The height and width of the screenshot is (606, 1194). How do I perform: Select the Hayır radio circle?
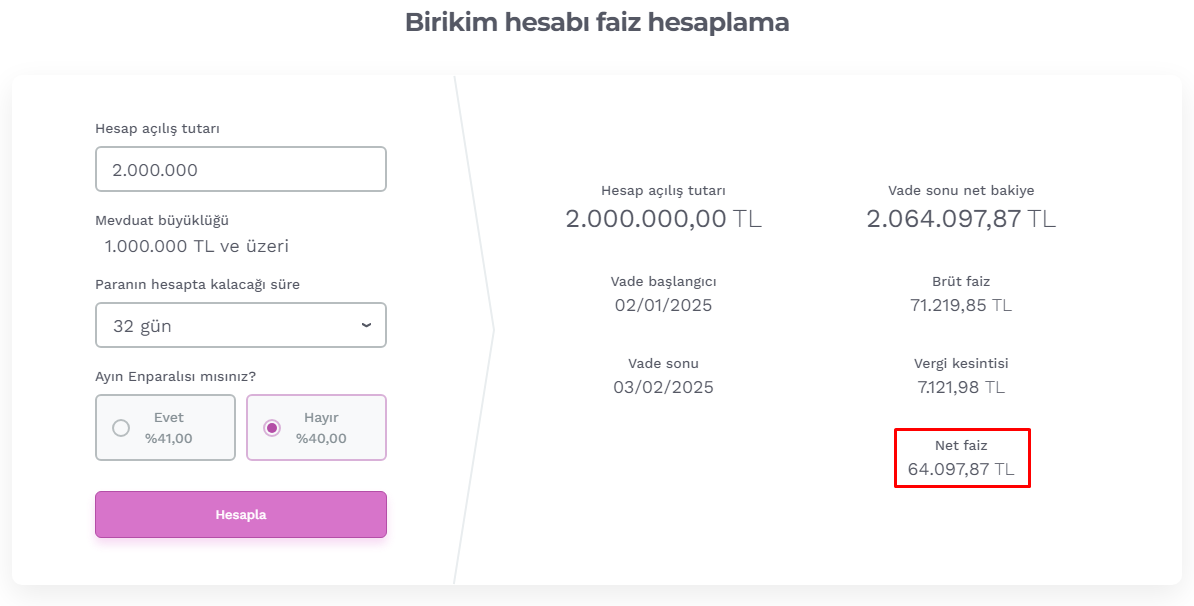272,428
